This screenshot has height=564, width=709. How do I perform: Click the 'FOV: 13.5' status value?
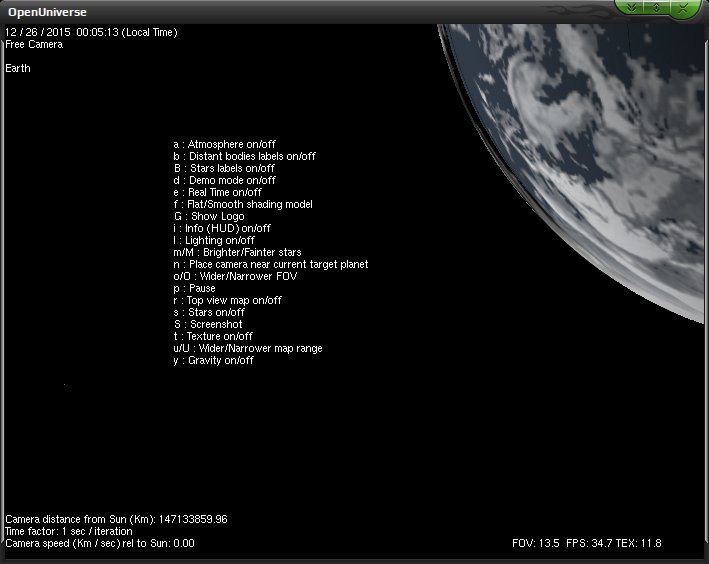[x=536, y=543]
